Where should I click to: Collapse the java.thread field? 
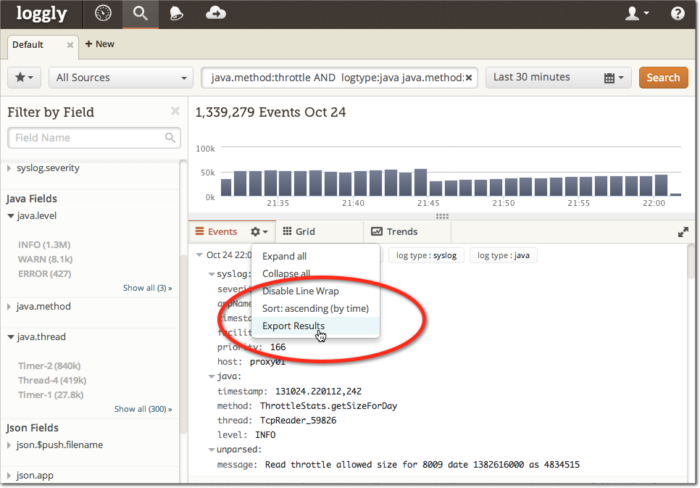click(40, 337)
